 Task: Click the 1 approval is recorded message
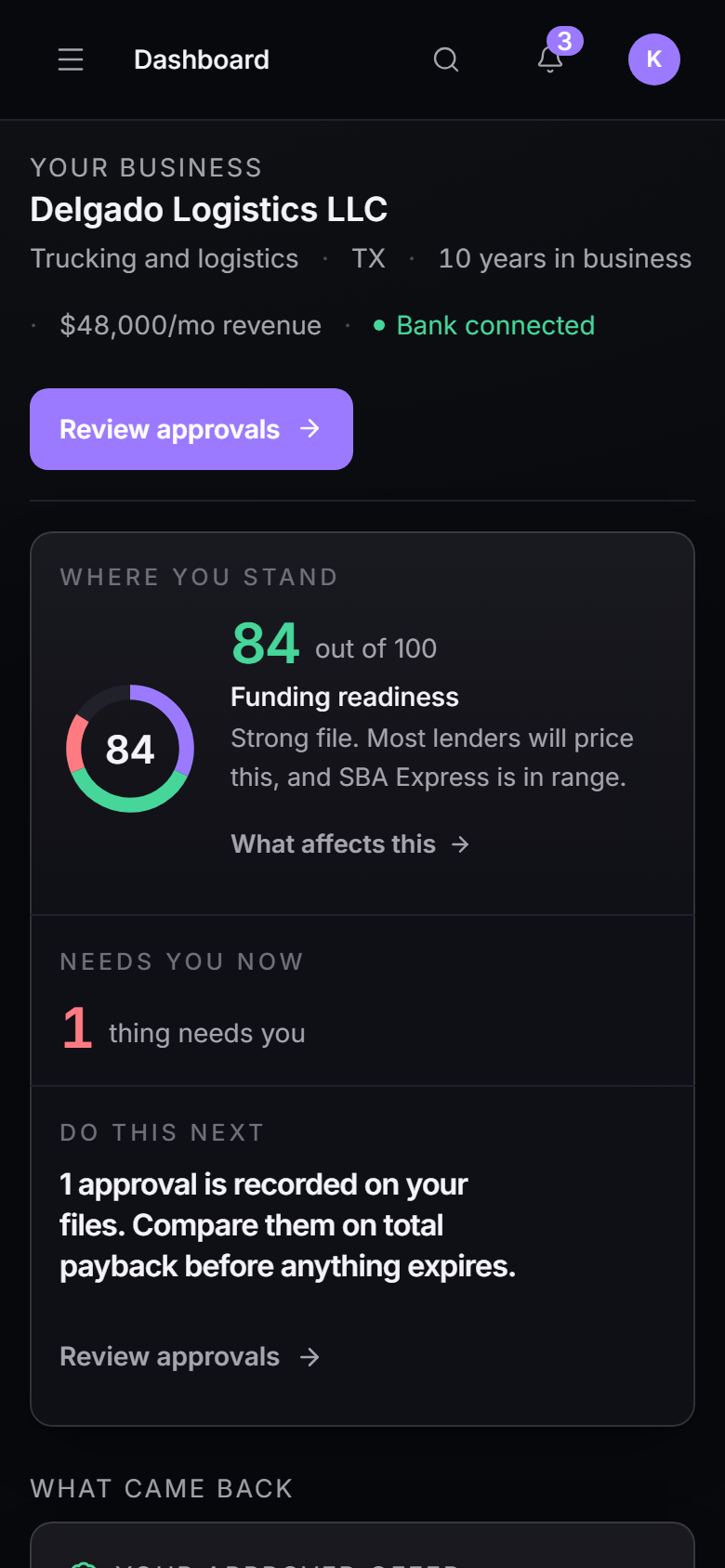click(x=287, y=1225)
